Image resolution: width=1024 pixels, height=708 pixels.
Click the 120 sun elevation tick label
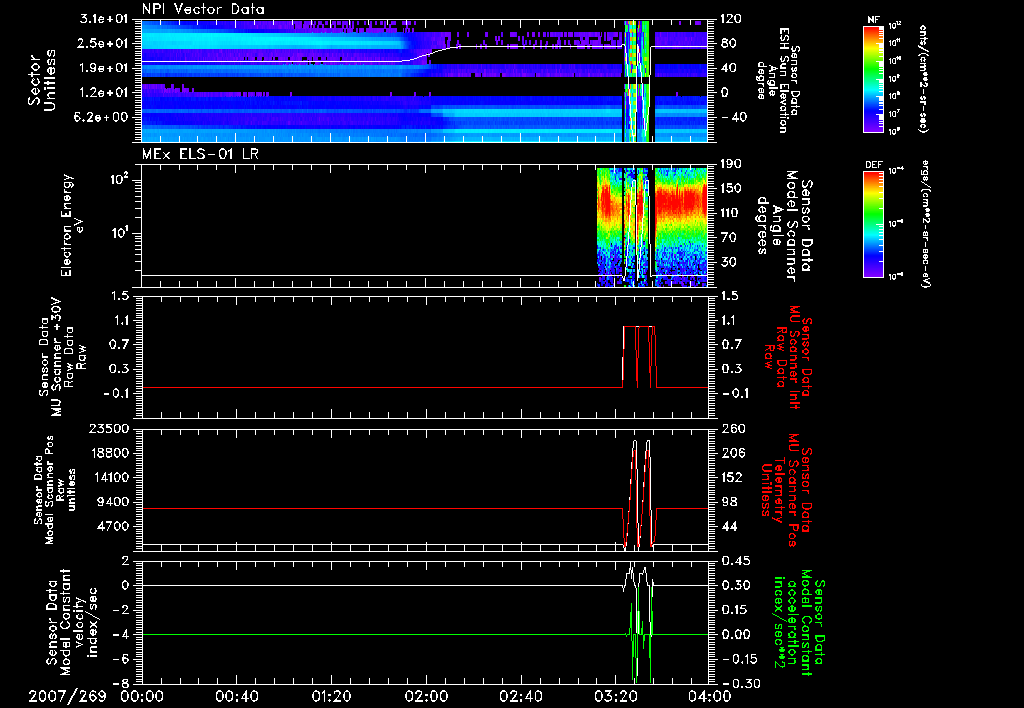pyautogui.click(x=731, y=18)
